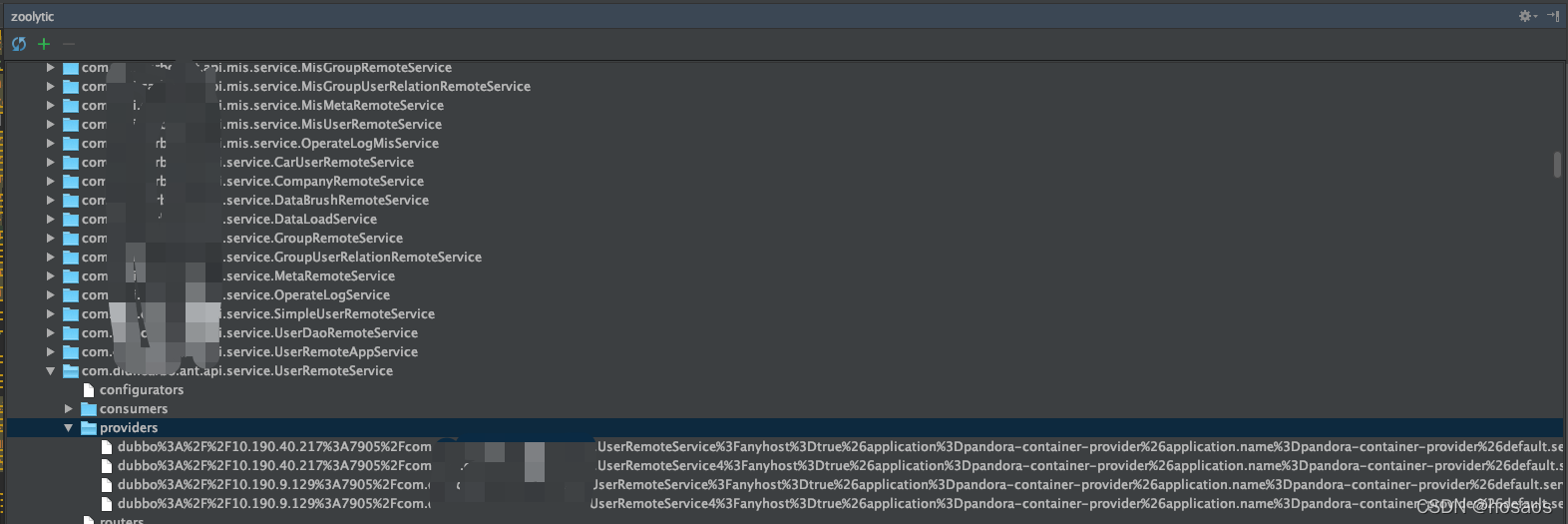The image size is (1568, 524).
Task: Select the service.OperateLogService row text
Action: 235,295
